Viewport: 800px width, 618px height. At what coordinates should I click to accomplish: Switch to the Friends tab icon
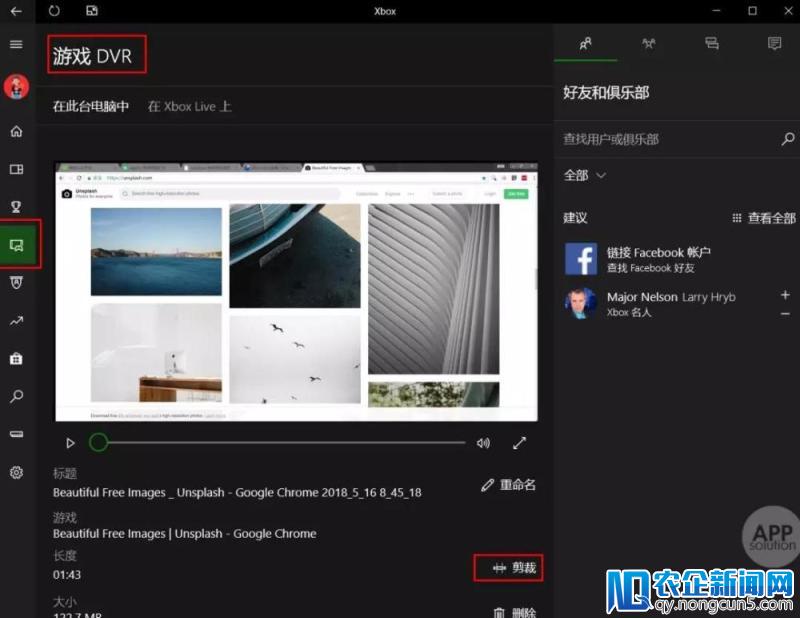586,43
